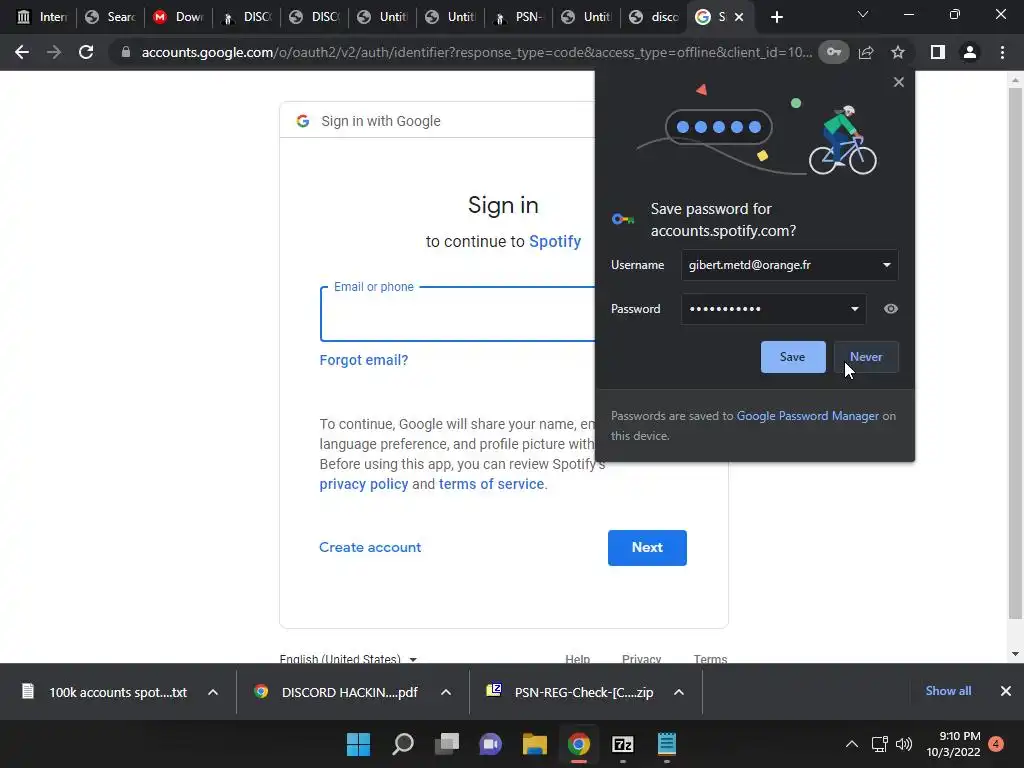Click the Create account button

click(x=370, y=547)
